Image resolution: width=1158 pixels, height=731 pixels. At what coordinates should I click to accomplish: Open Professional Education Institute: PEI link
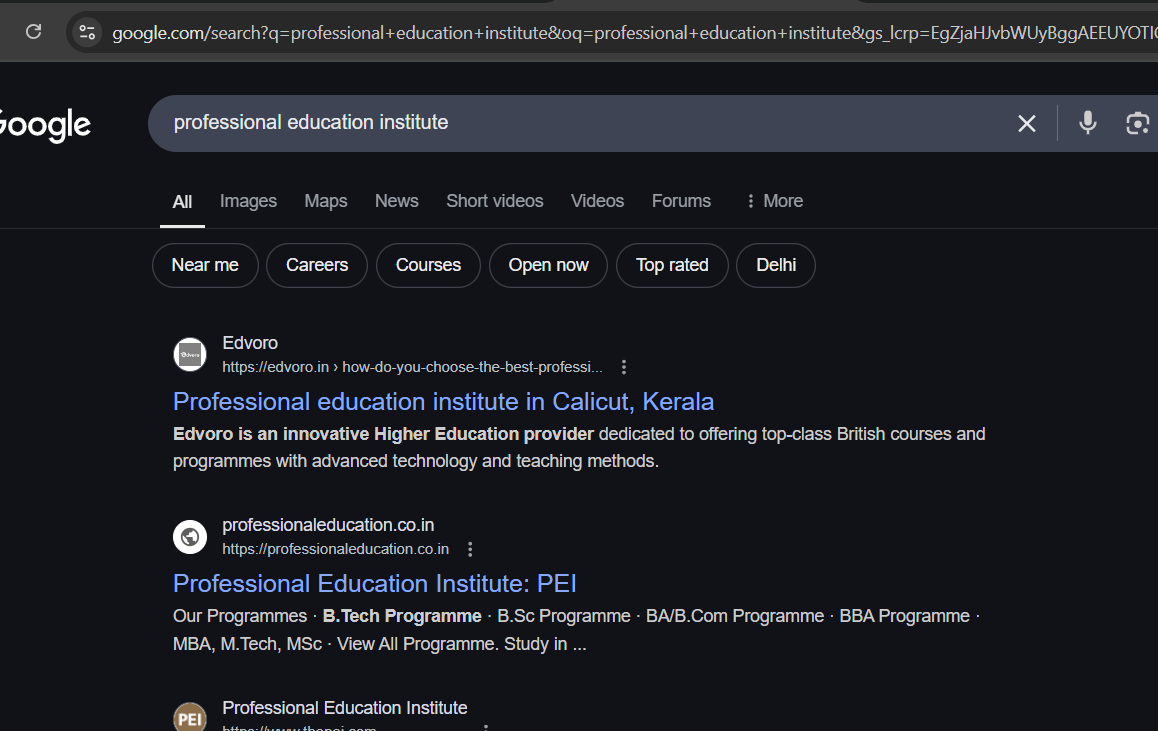coord(374,584)
